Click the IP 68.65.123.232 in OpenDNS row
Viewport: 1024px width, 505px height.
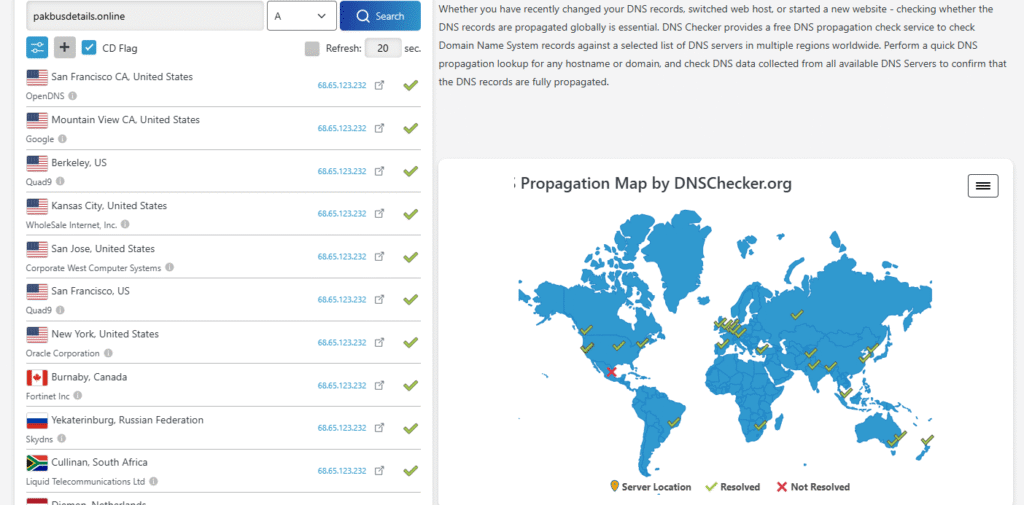pyautogui.click(x=342, y=86)
